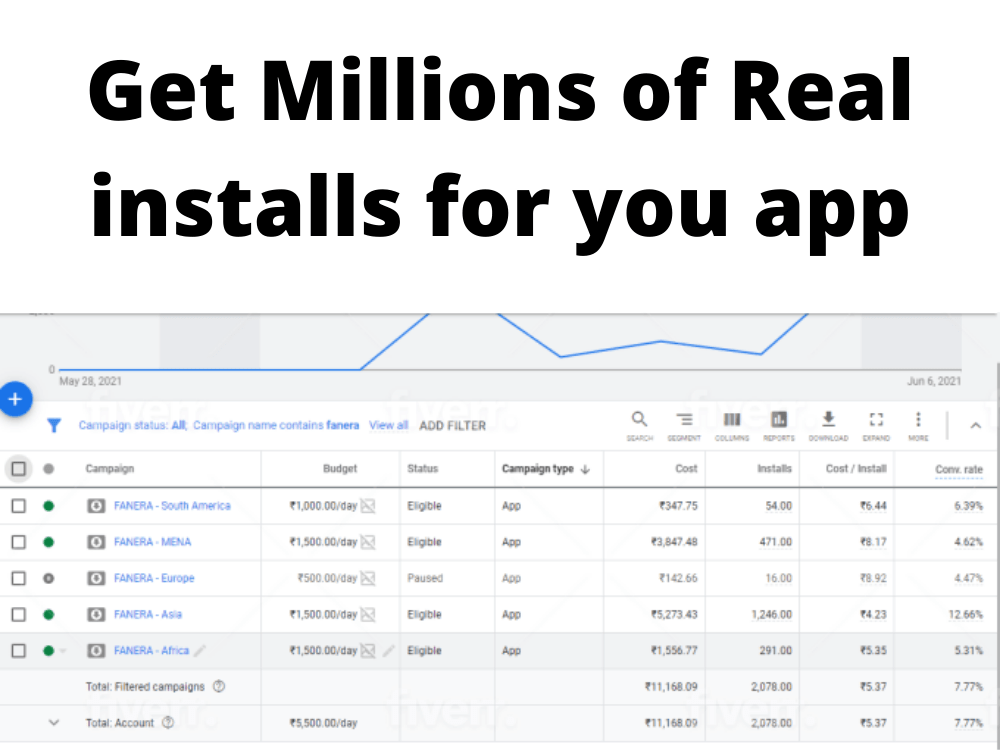Screen dimensions: 1000x750
Task: Edit the Campaign status: All filter
Action: pos(132,425)
